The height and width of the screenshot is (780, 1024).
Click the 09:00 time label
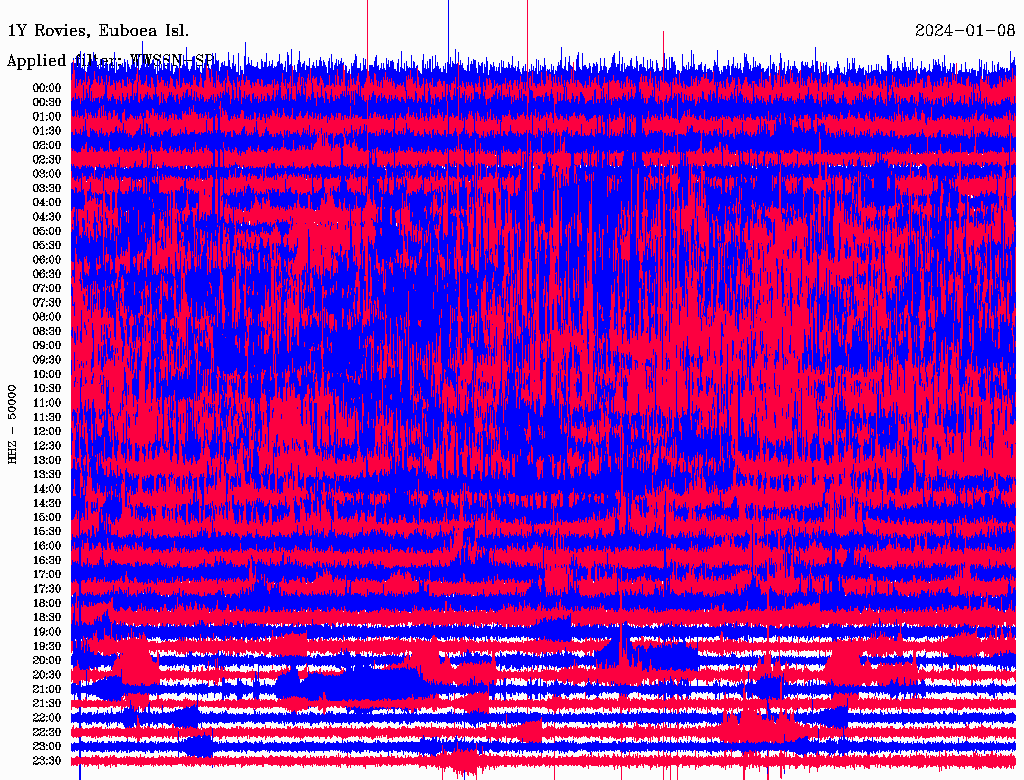47,346
